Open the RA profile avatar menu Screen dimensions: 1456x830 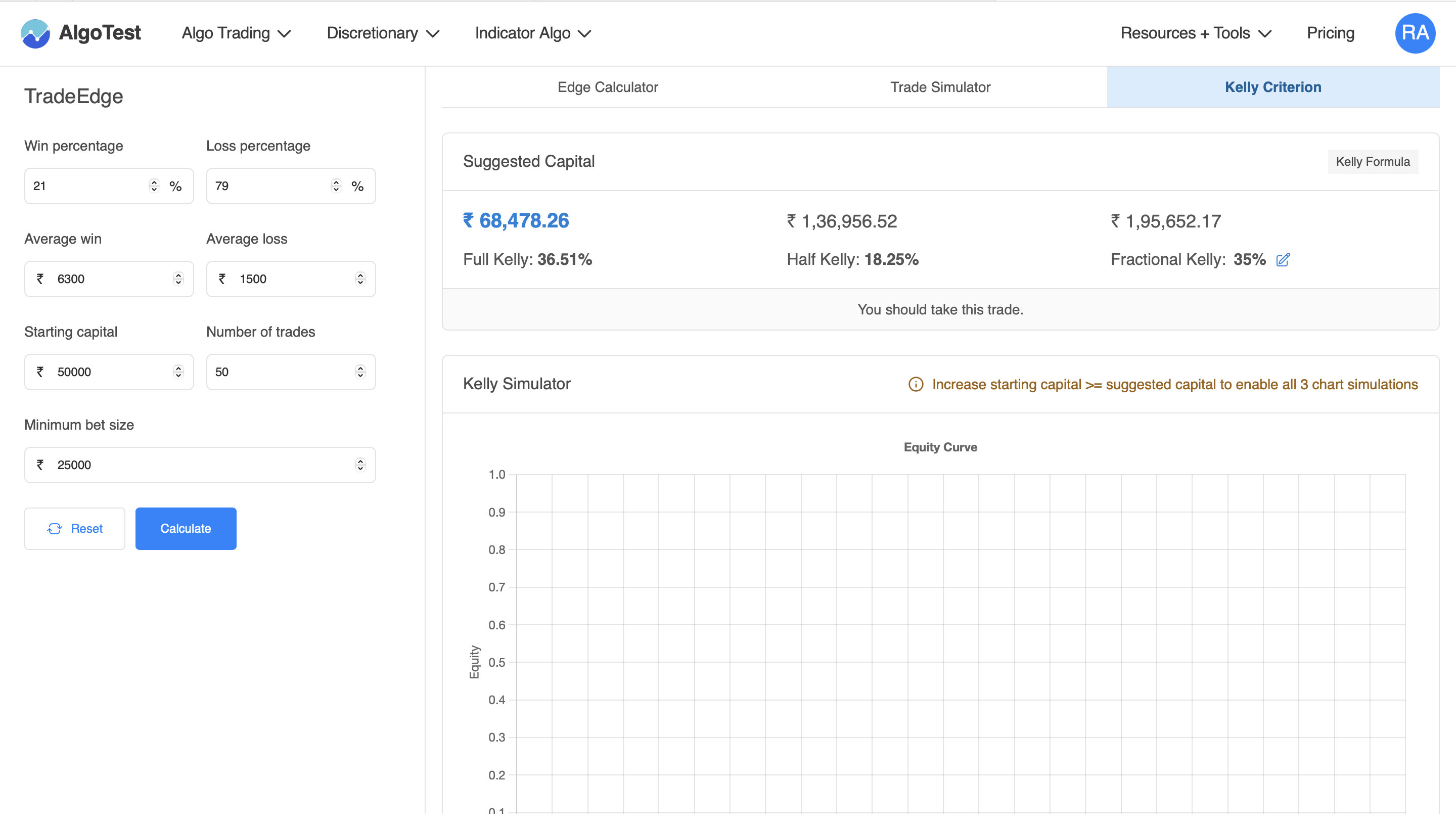[1416, 33]
